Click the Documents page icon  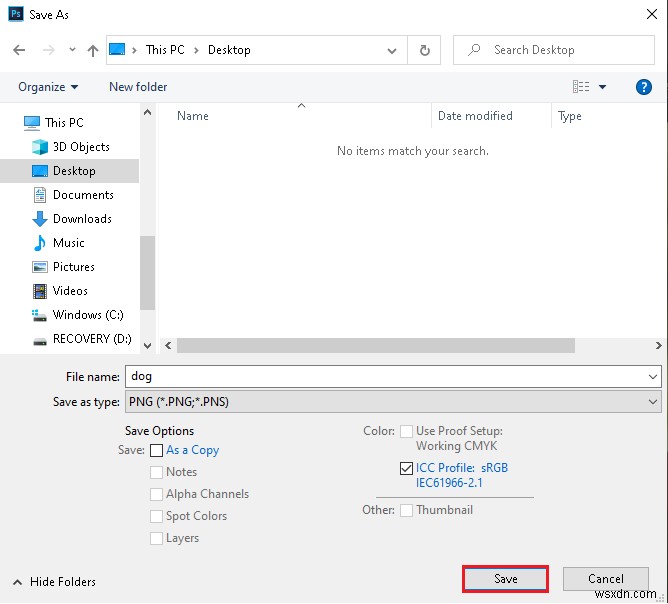(x=40, y=195)
